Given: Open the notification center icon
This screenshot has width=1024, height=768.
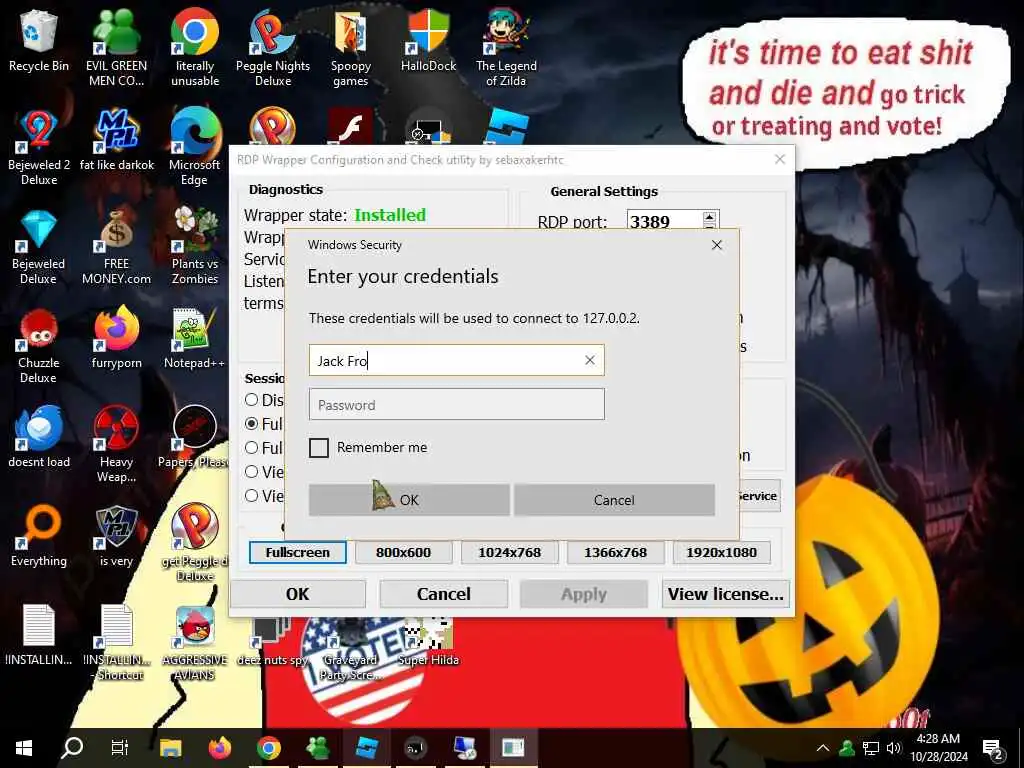Looking at the screenshot, I should pos(993,749).
